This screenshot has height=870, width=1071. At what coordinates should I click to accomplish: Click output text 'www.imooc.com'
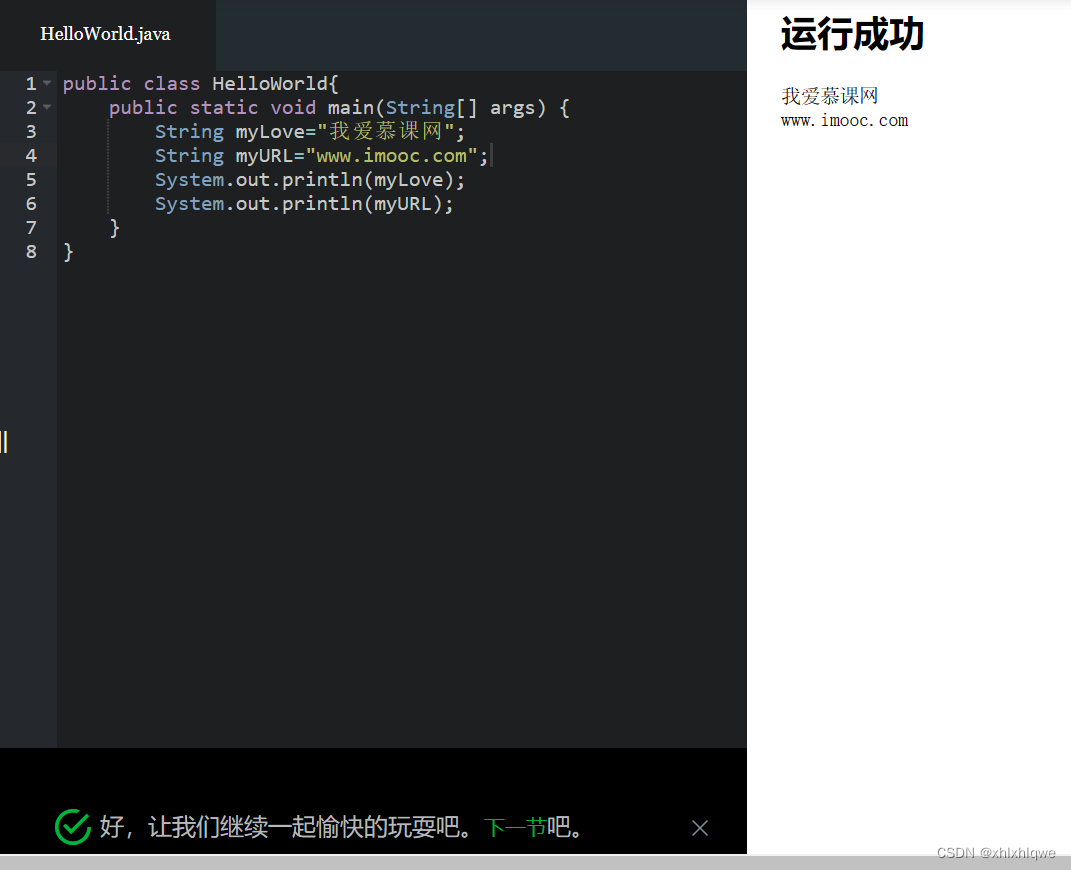(x=844, y=121)
